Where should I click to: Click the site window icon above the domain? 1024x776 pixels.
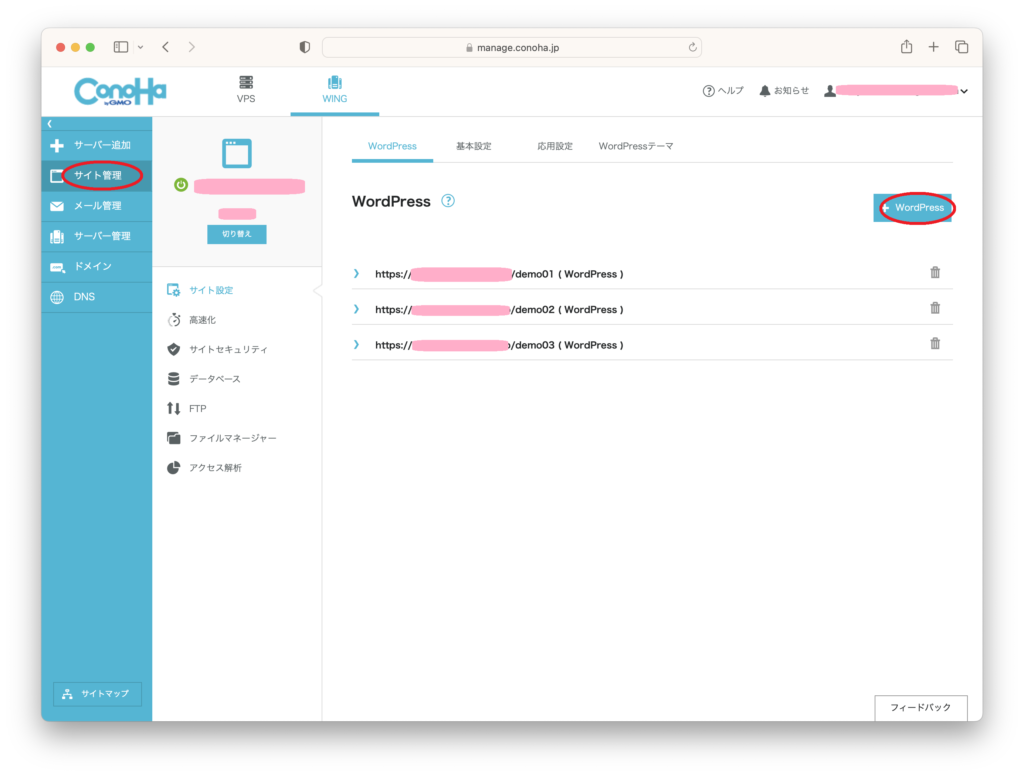(236, 154)
